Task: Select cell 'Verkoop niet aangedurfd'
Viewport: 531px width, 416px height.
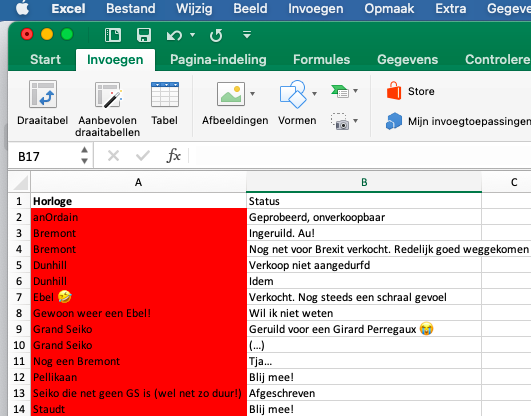Action: click(x=364, y=265)
